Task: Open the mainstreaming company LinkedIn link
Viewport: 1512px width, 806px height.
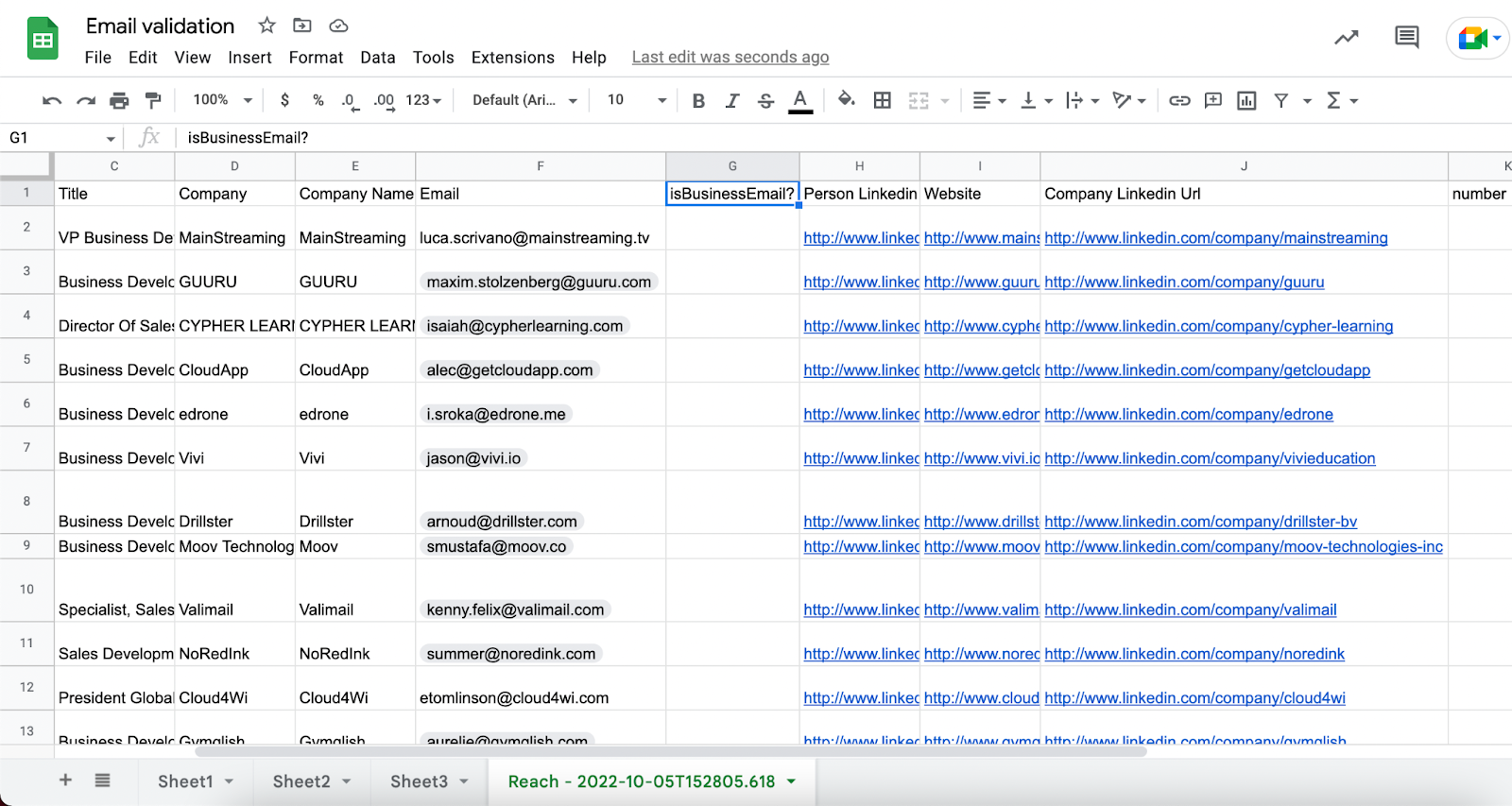Action: click(1216, 238)
